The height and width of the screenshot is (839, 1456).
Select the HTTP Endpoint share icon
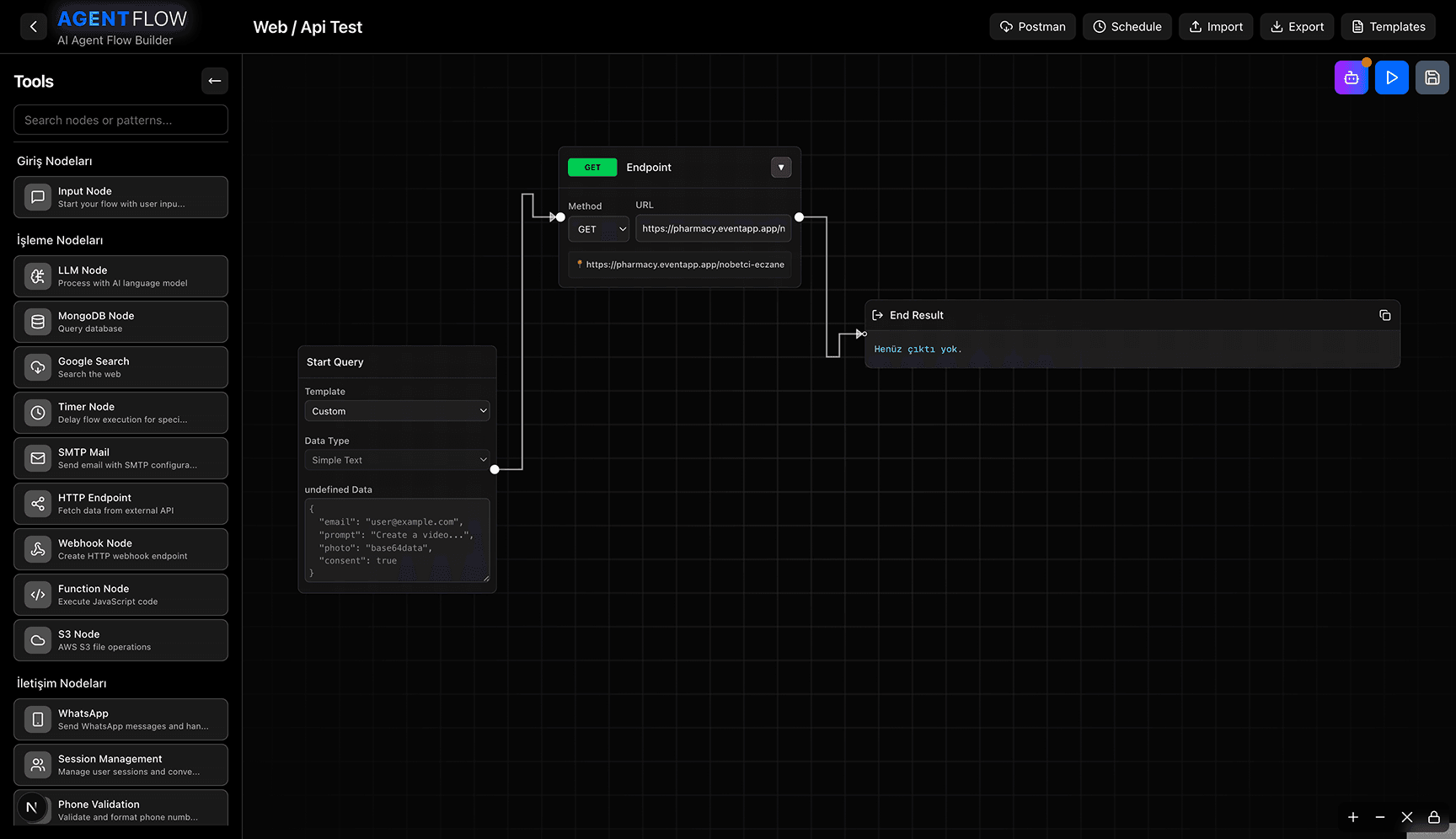tap(38, 504)
